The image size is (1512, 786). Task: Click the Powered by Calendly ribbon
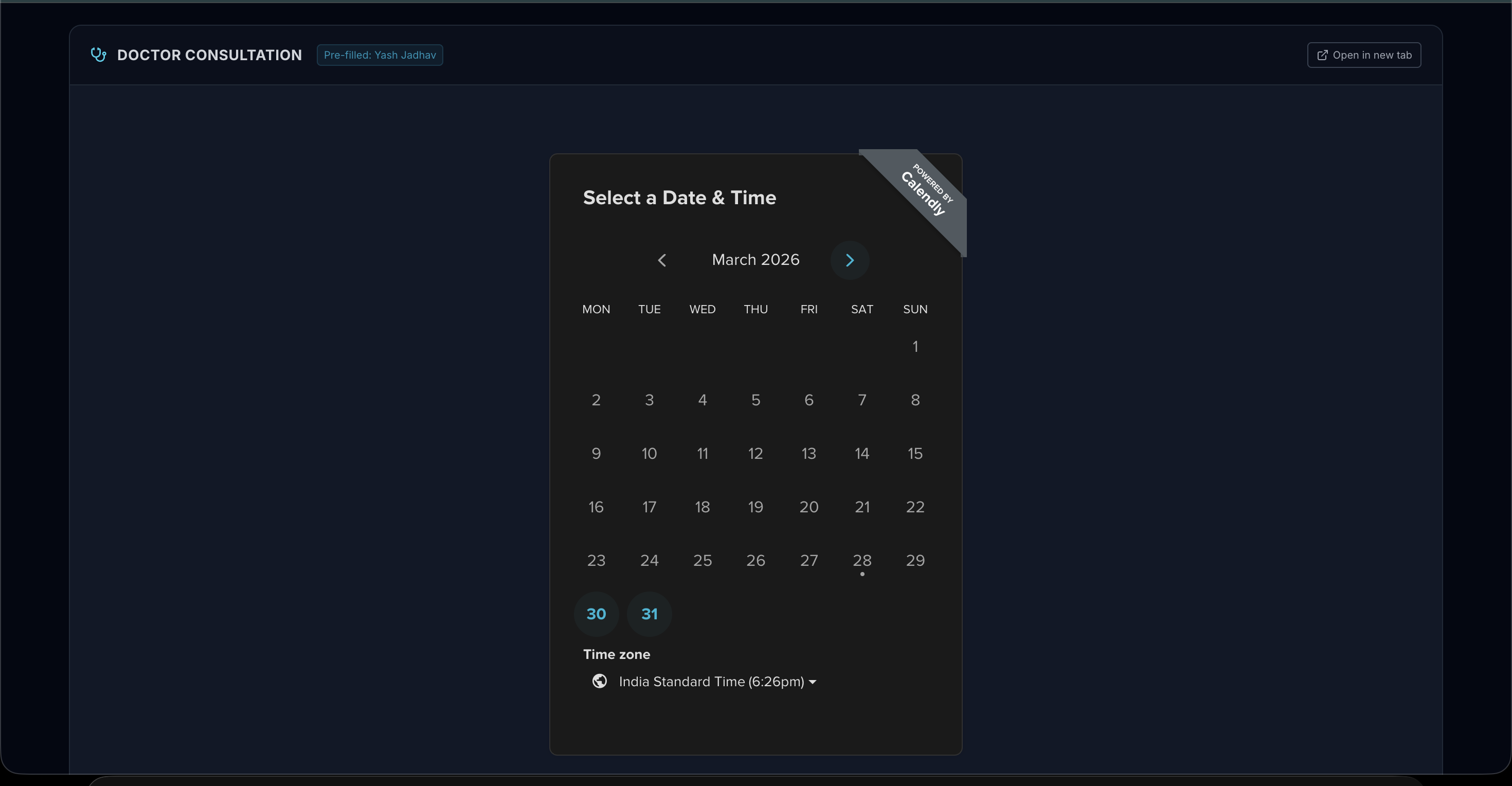pyautogui.click(x=927, y=189)
